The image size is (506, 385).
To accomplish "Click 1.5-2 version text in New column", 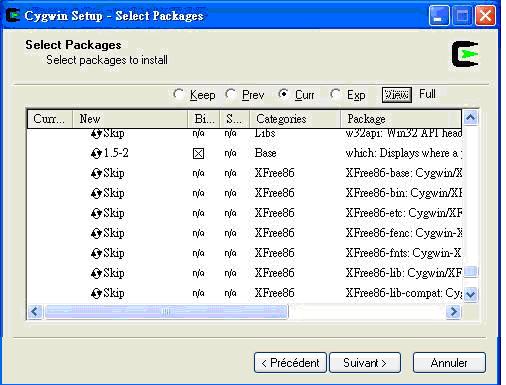I will [x=116, y=153].
